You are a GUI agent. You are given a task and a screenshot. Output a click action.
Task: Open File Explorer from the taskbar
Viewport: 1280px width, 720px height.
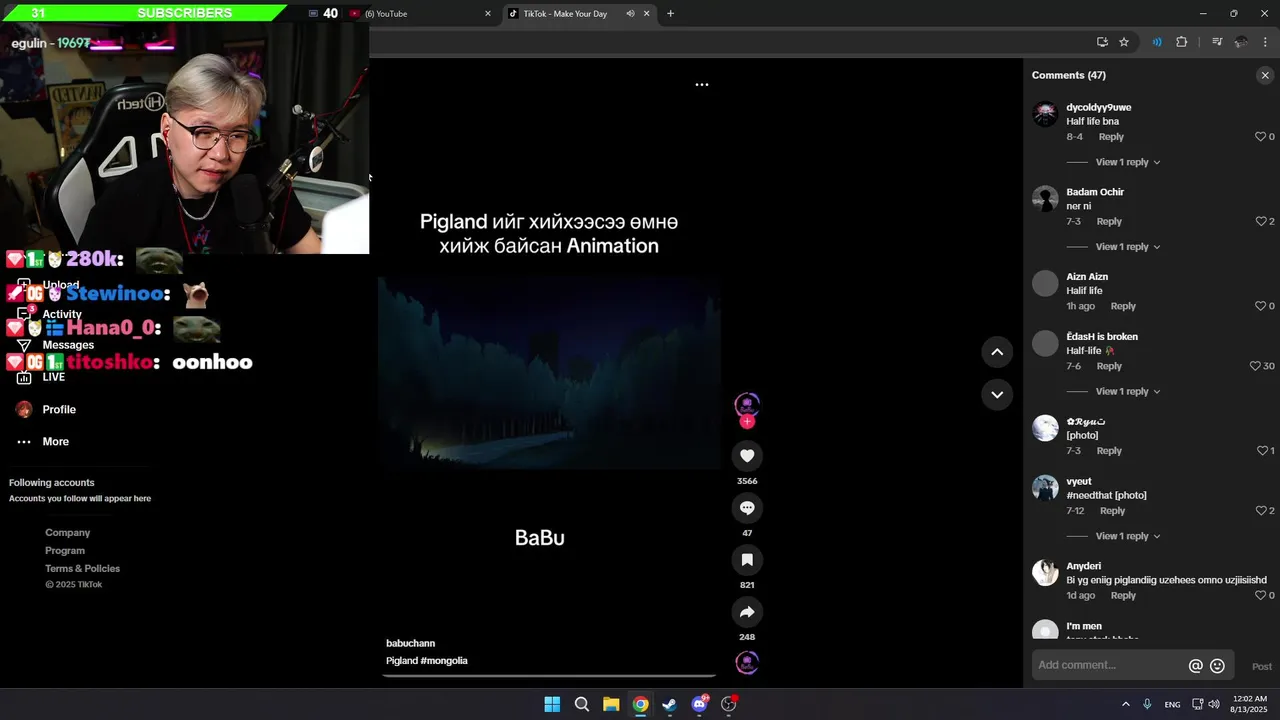pos(611,704)
